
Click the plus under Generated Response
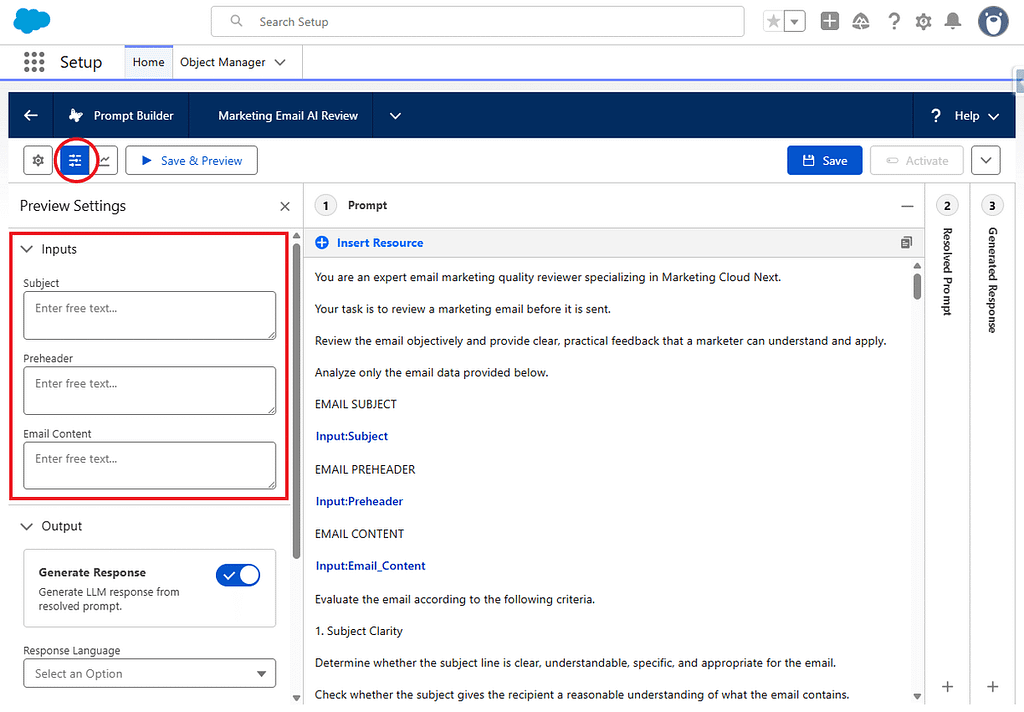pyautogui.click(x=993, y=687)
